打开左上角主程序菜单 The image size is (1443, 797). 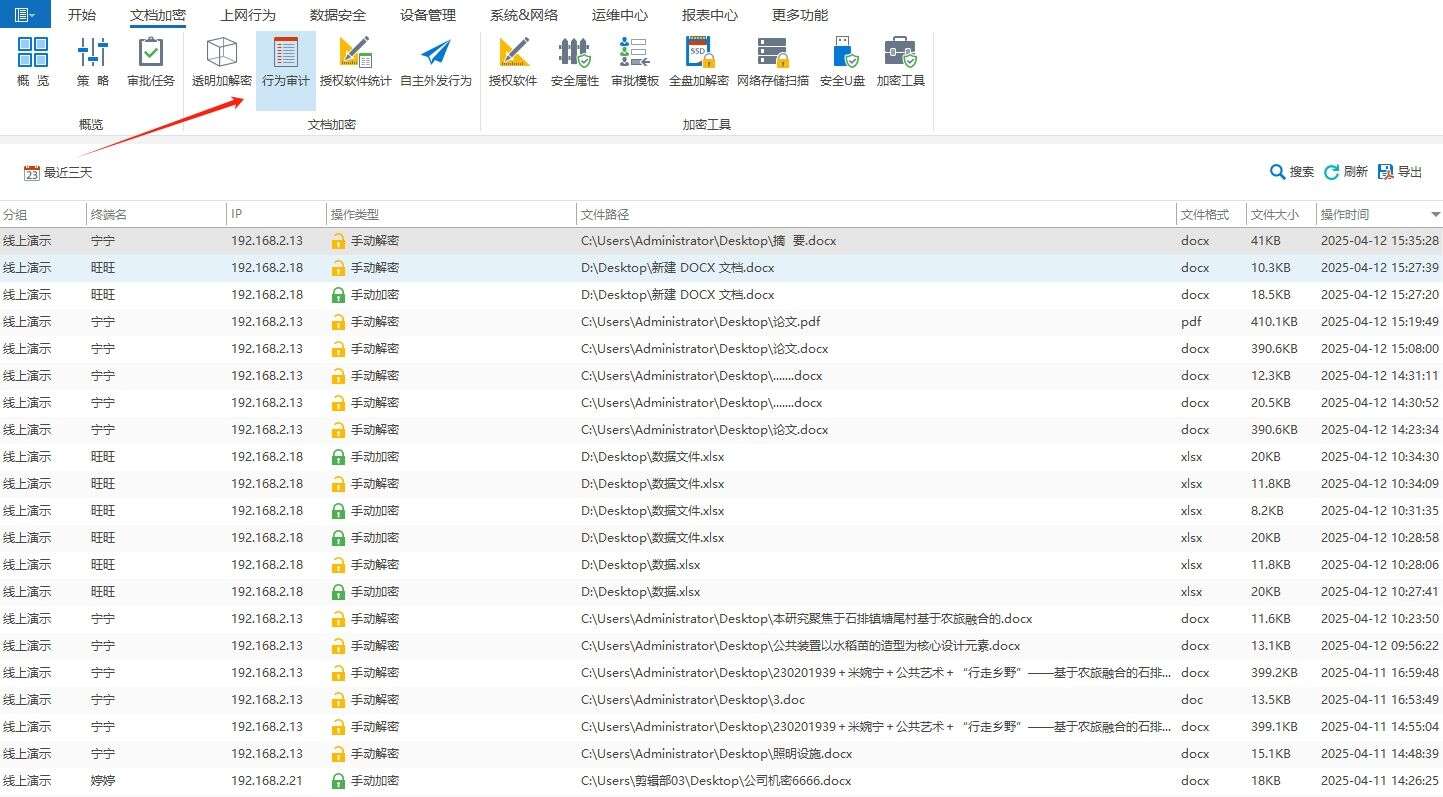coord(22,14)
